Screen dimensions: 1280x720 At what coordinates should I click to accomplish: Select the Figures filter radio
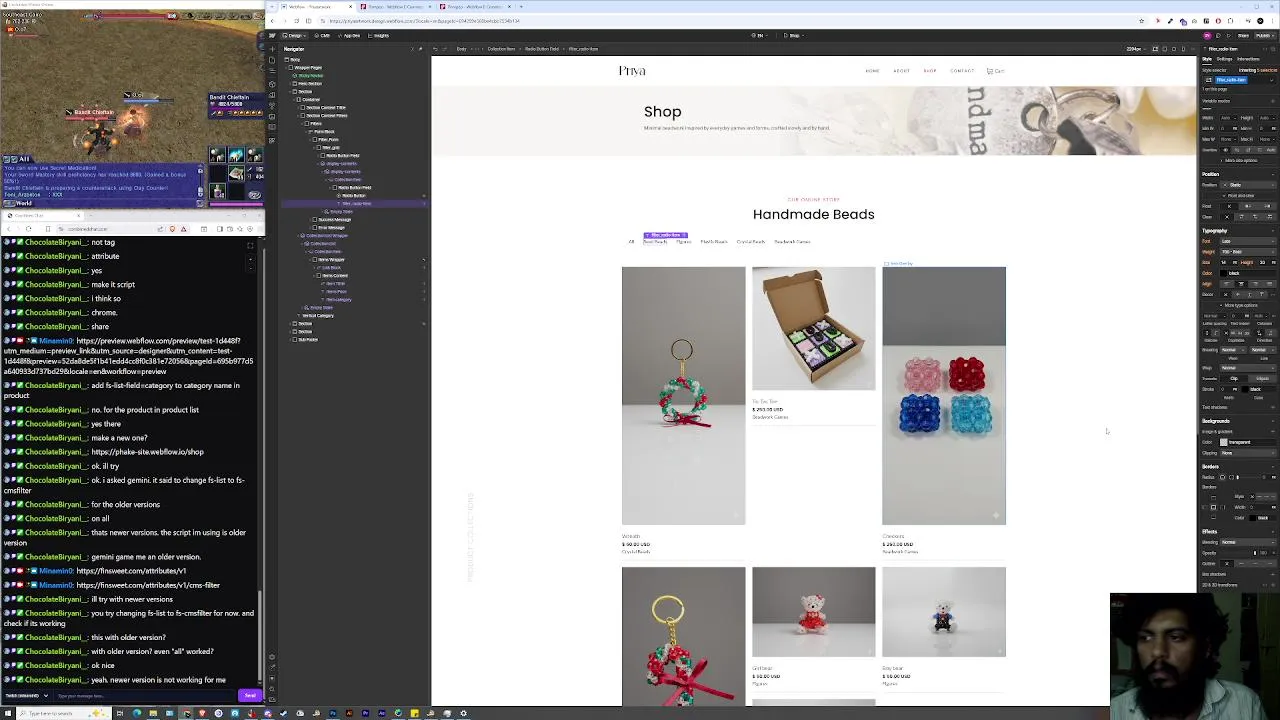[683, 241]
